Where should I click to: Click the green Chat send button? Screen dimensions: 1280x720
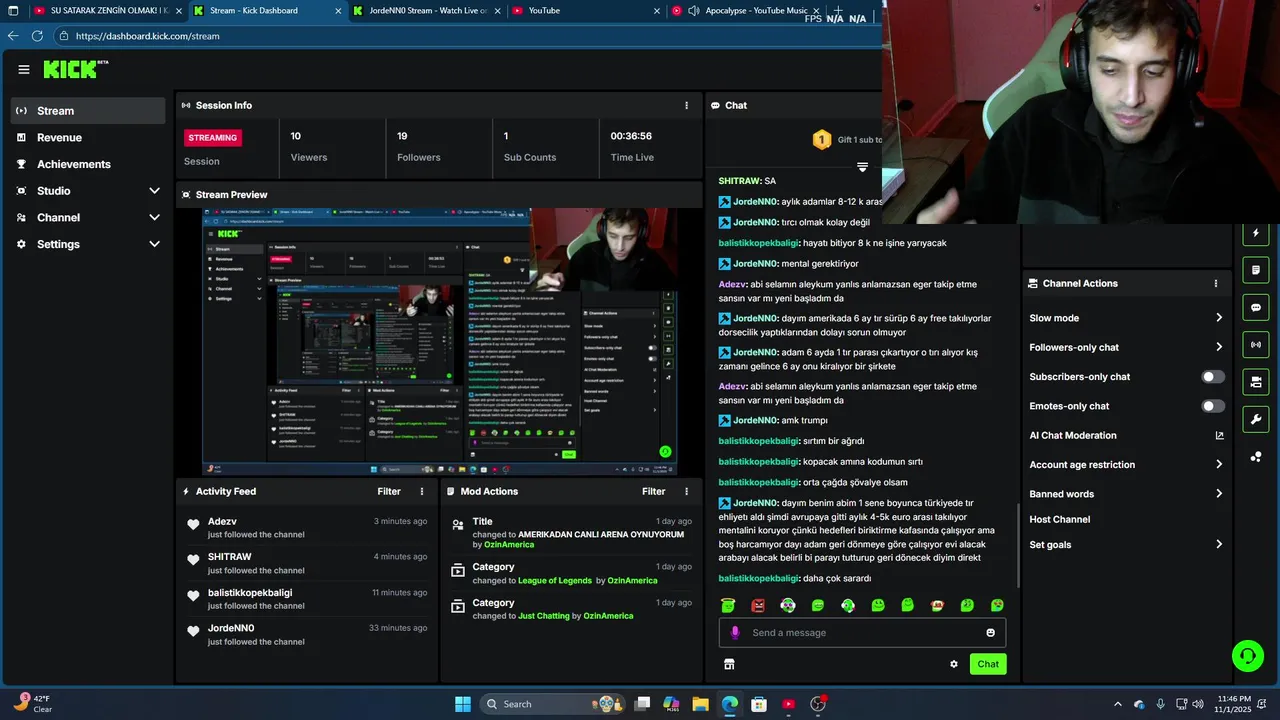click(x=988, y=664)
